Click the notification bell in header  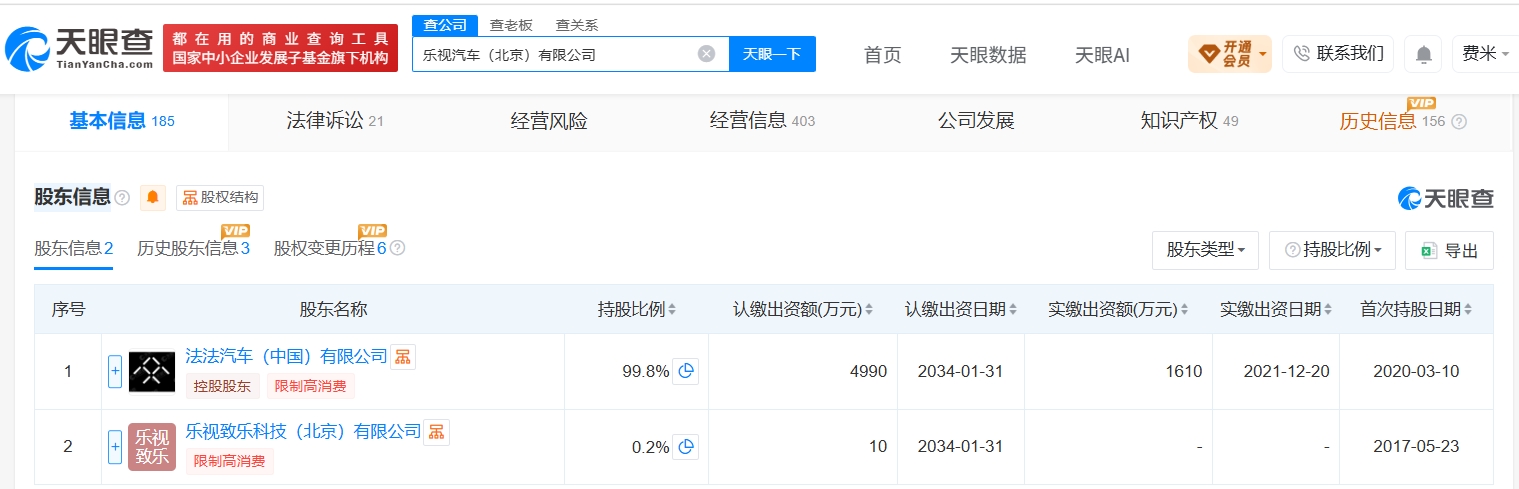[1423, 54]
